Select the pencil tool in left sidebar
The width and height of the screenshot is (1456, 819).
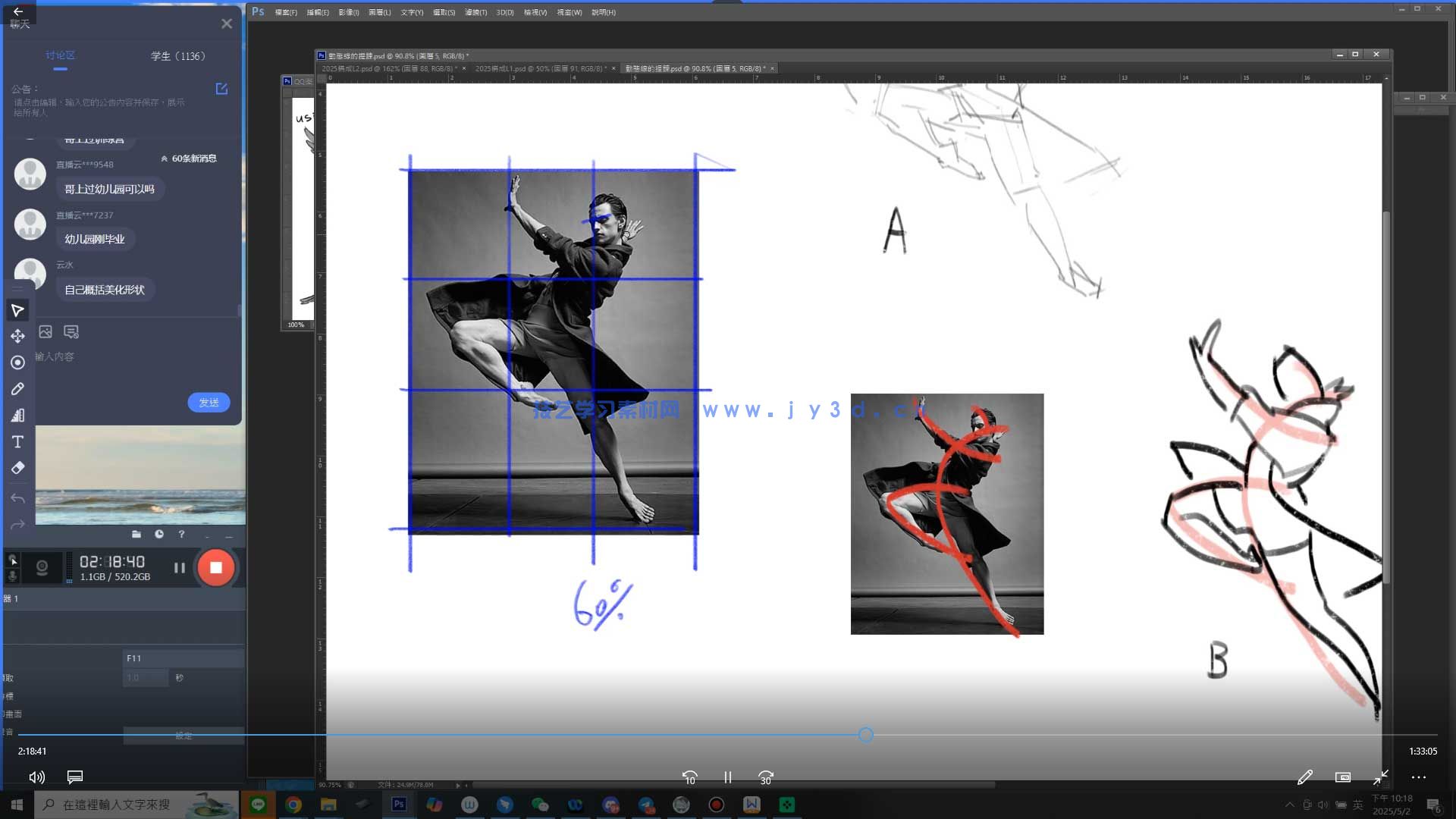pos(17,389)
